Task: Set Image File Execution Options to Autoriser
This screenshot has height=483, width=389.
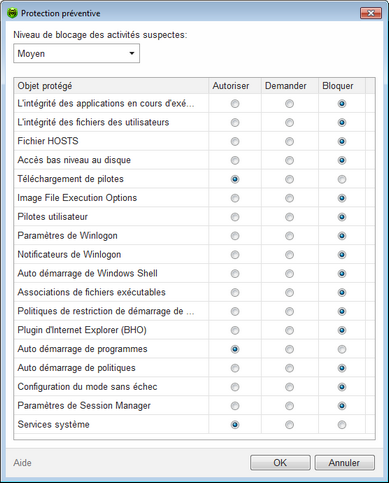Action: (x=235, y=198)
